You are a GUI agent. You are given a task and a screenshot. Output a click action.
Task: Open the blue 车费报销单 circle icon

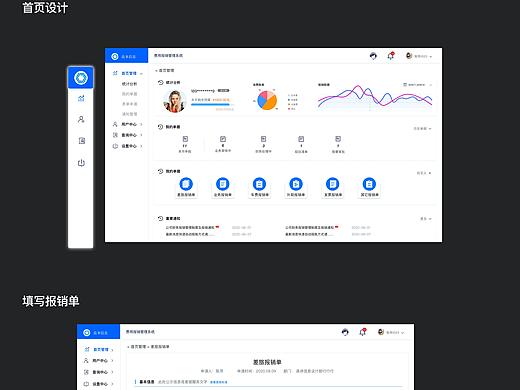pos(259,184)
